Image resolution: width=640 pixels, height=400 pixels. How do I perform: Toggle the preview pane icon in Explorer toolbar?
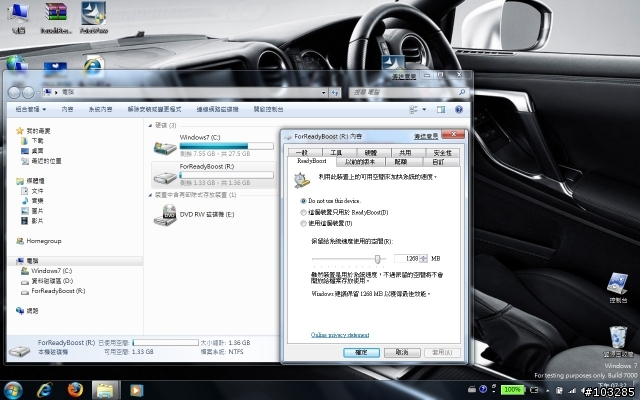click(x=441, y=109)
